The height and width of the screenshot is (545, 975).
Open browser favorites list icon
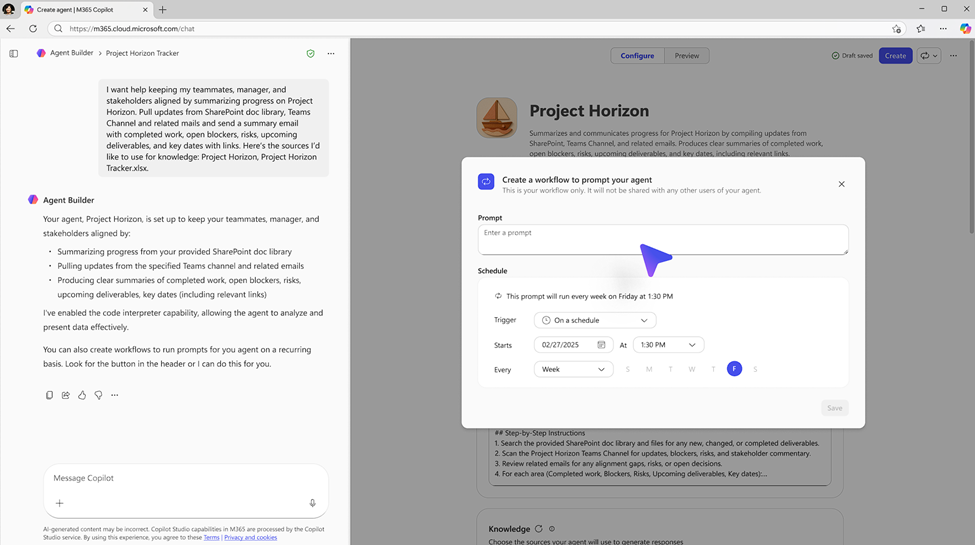921,29
